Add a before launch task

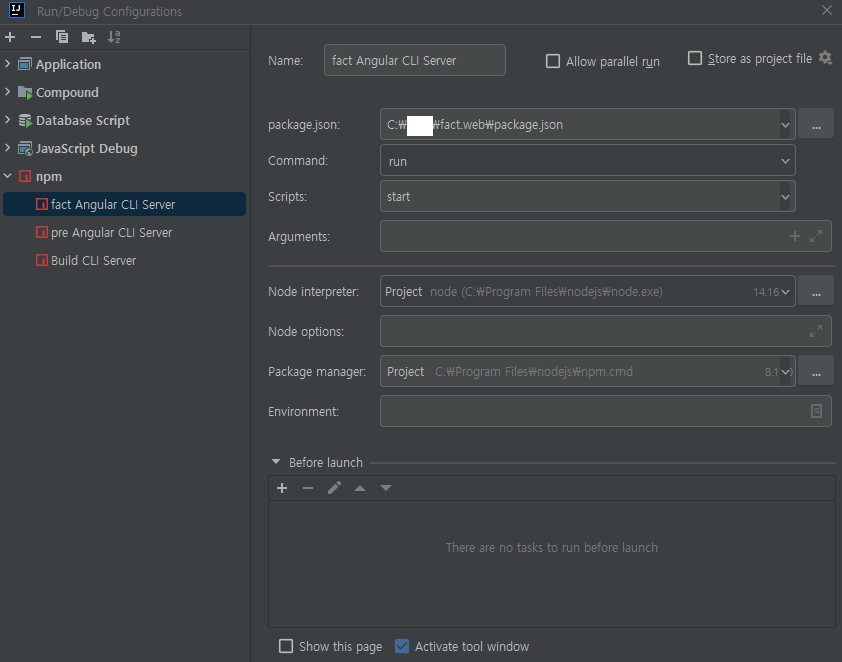click(x=282, y=488)
